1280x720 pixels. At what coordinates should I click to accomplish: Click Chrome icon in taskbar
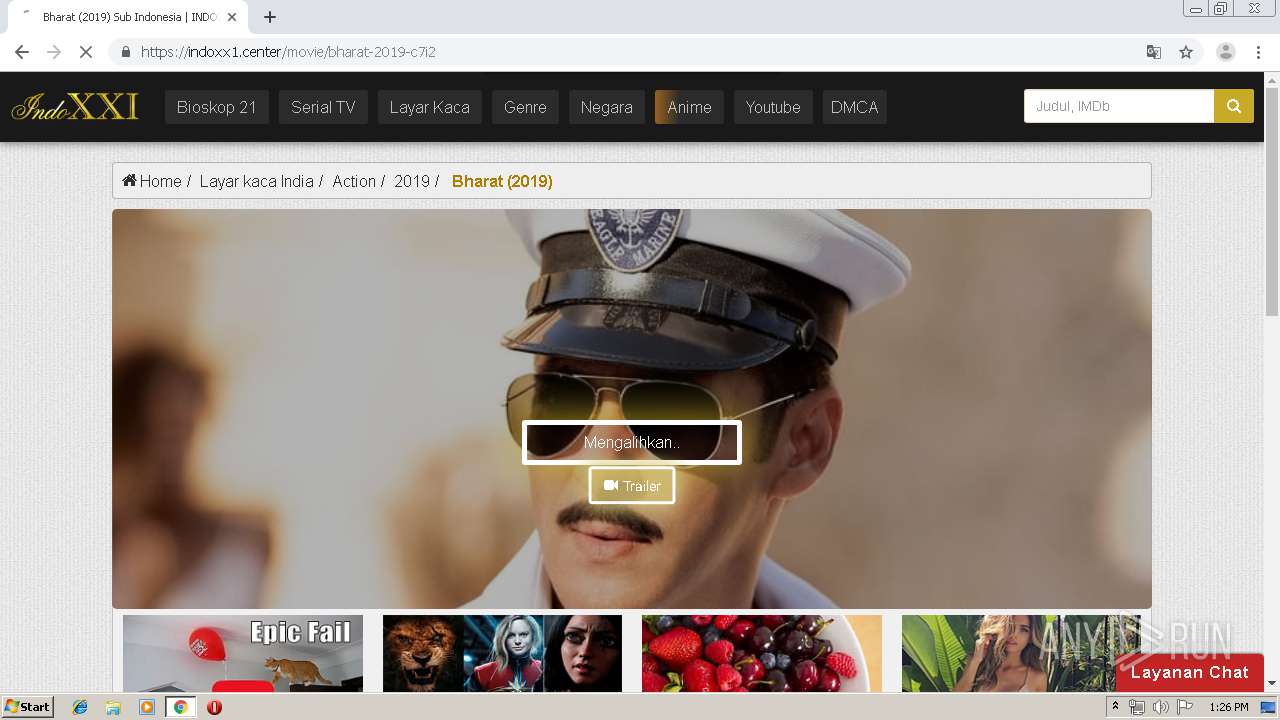coord(180,707)
